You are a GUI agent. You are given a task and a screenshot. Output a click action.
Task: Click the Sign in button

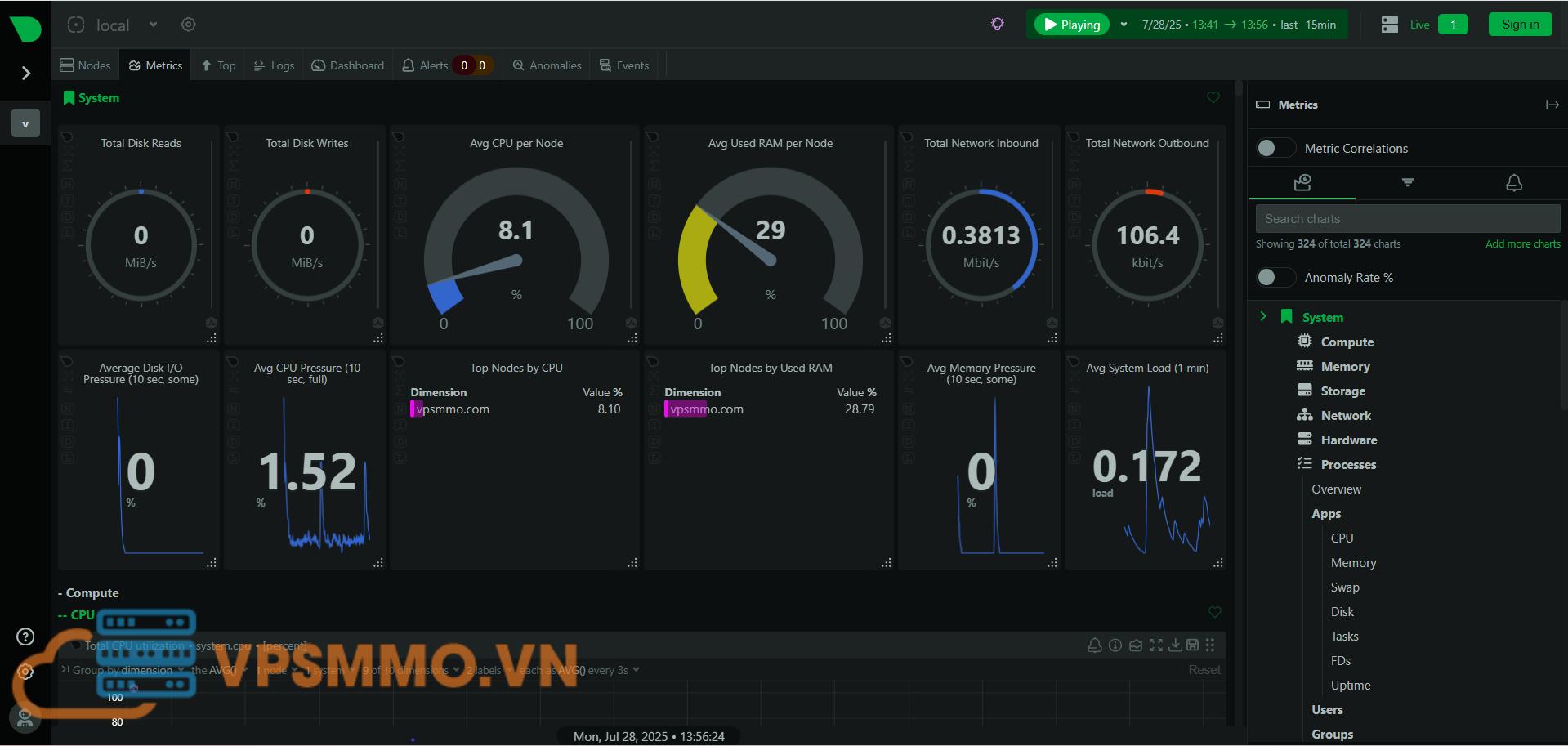tap(1519, 25)
